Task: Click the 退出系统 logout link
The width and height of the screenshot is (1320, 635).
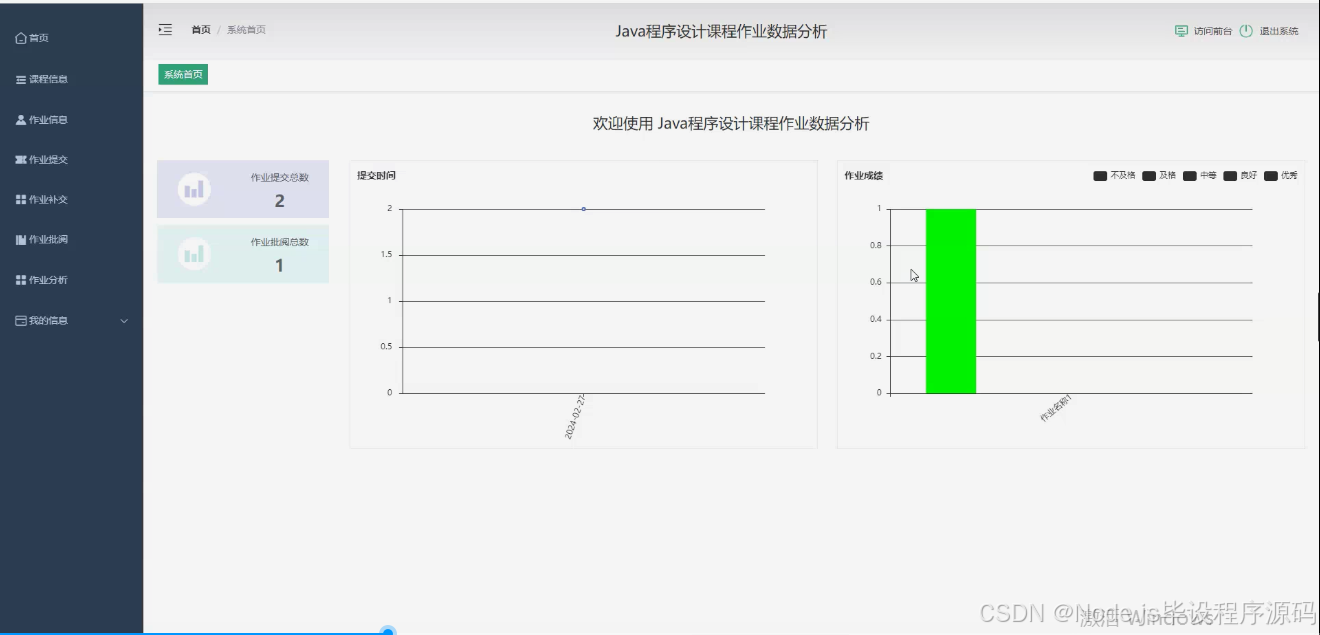Action: pos(1281,30)
